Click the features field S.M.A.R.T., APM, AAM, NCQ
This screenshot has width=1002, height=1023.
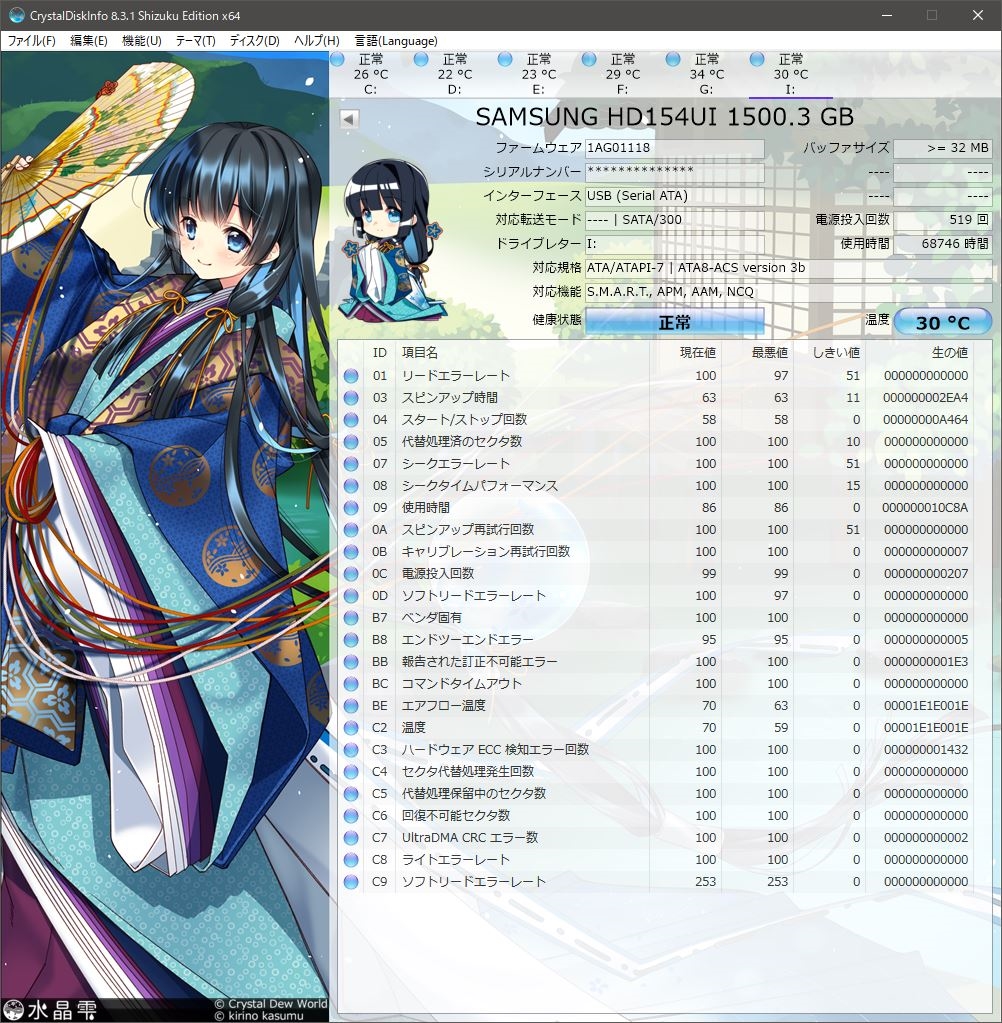789,292
